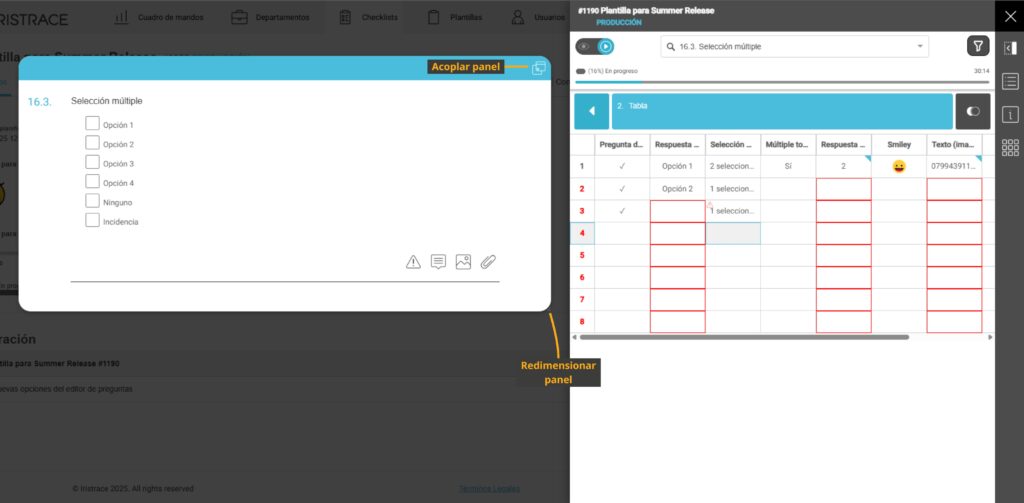The image size is (1024, 503).
Task: Click the add image icon
Action: (x=463, y=262)
